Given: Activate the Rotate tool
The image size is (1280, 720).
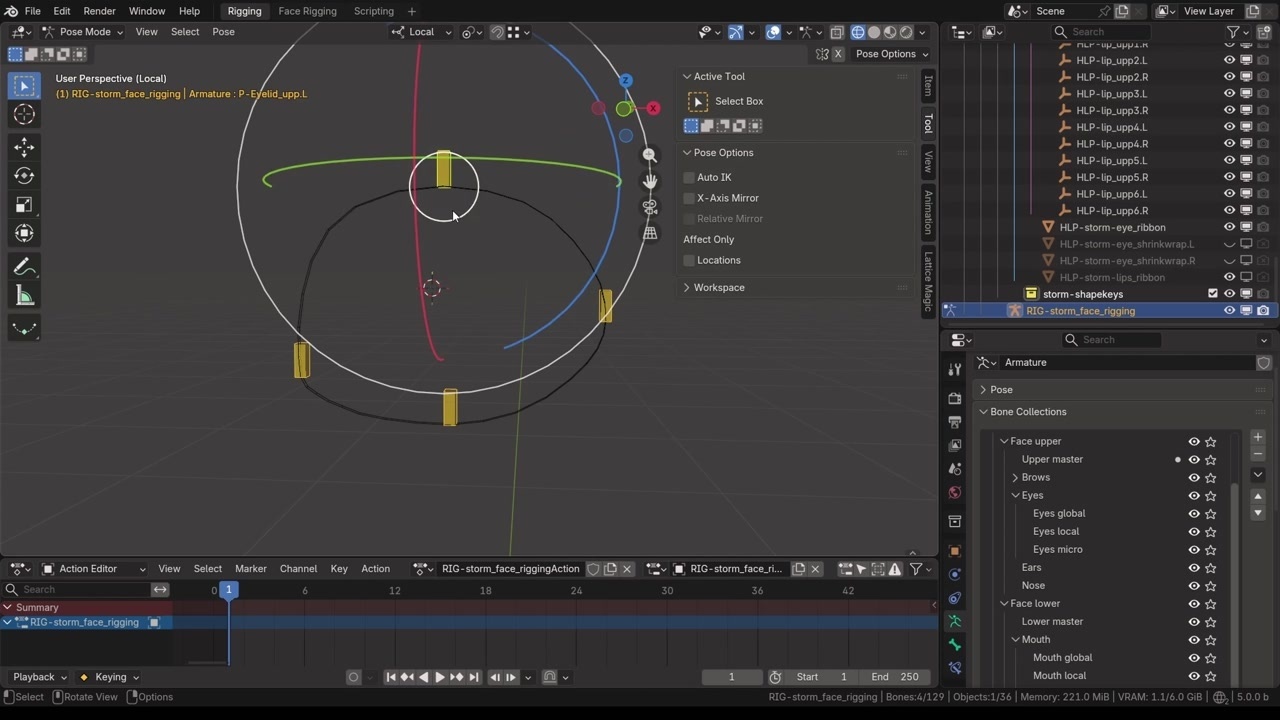Looking at the screenshot, I should (x=24, y=176).
